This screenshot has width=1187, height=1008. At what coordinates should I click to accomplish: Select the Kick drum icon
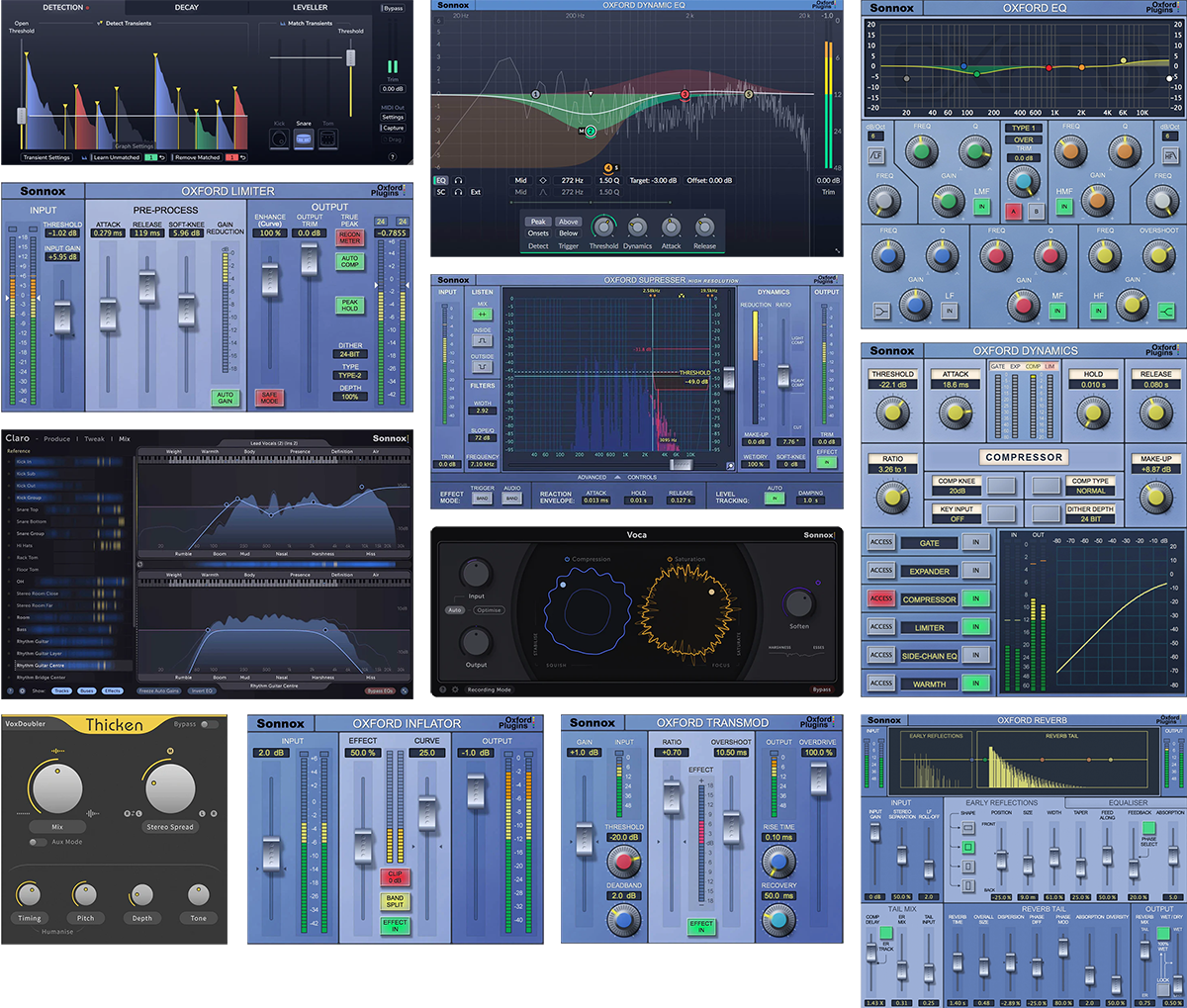click(279, 138)
